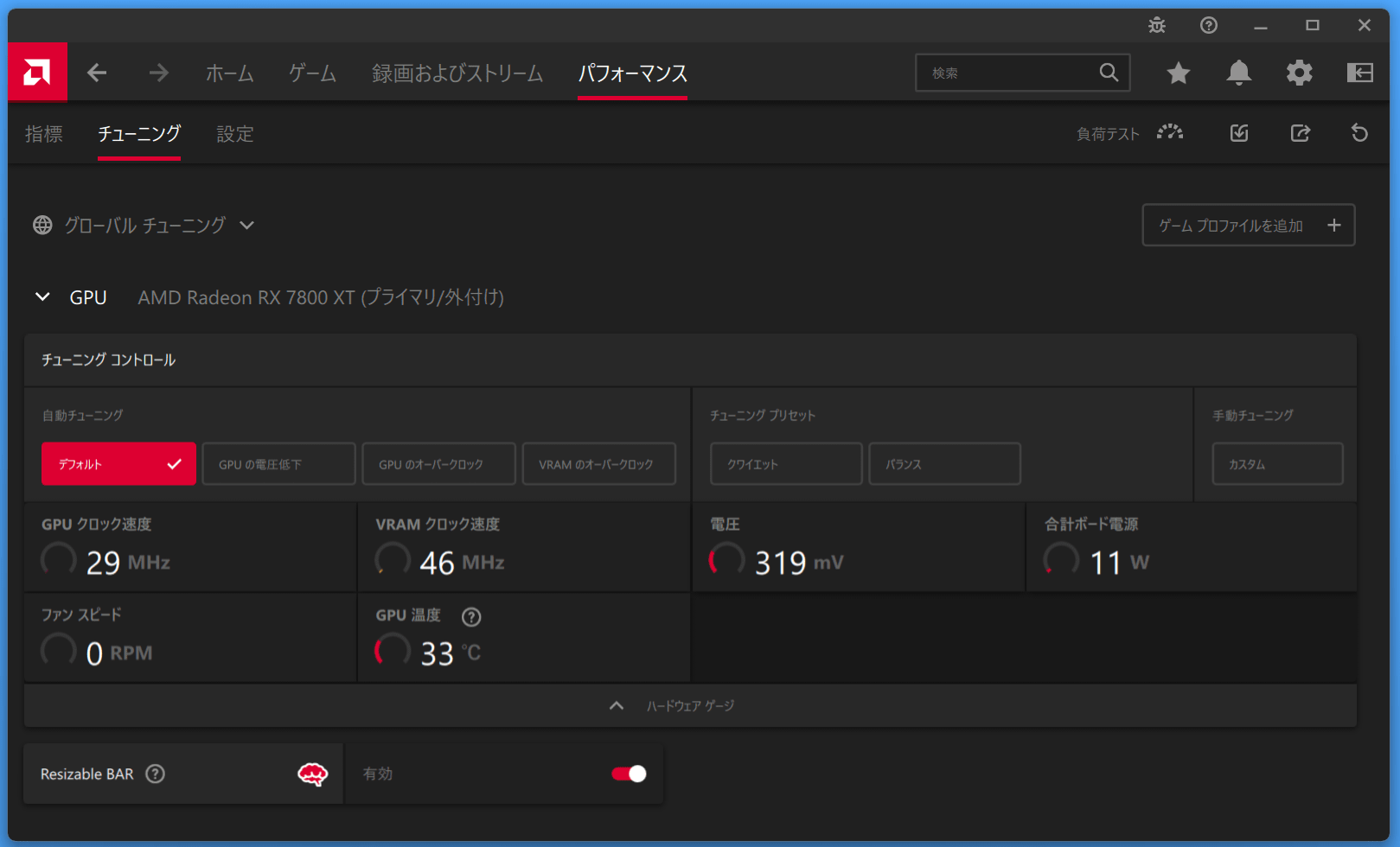The image size is (1400, 847).
Task: Open the グローバル チューニング dropdown
Action: [246, 225]
